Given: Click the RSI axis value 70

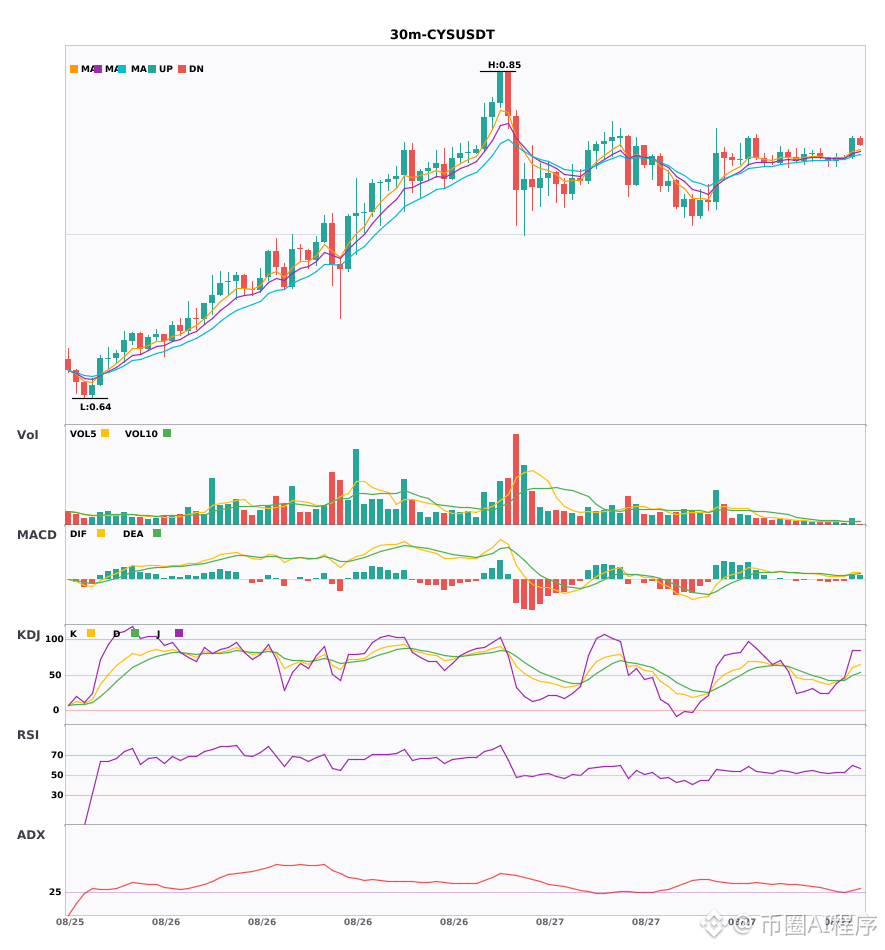Looking at the screenshot, I should coord(57,755).
